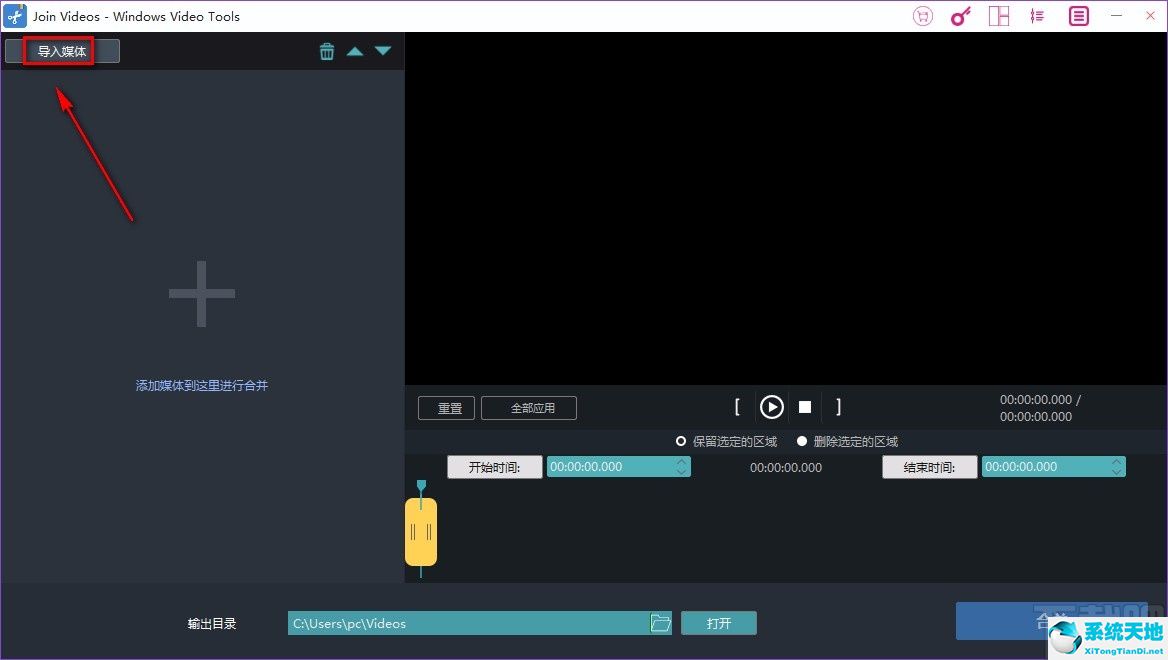Open the end time stepper dropdown

click(x=1118, y=466)
